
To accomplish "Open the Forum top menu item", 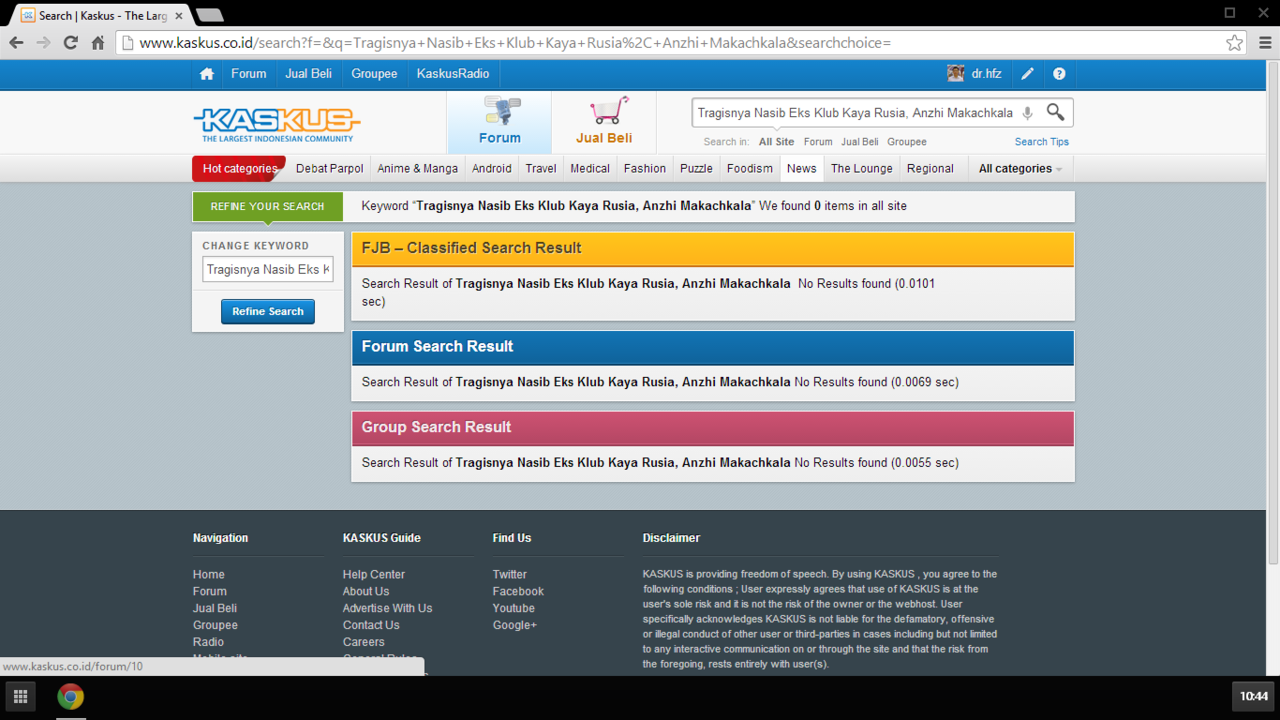I will 249,74.
